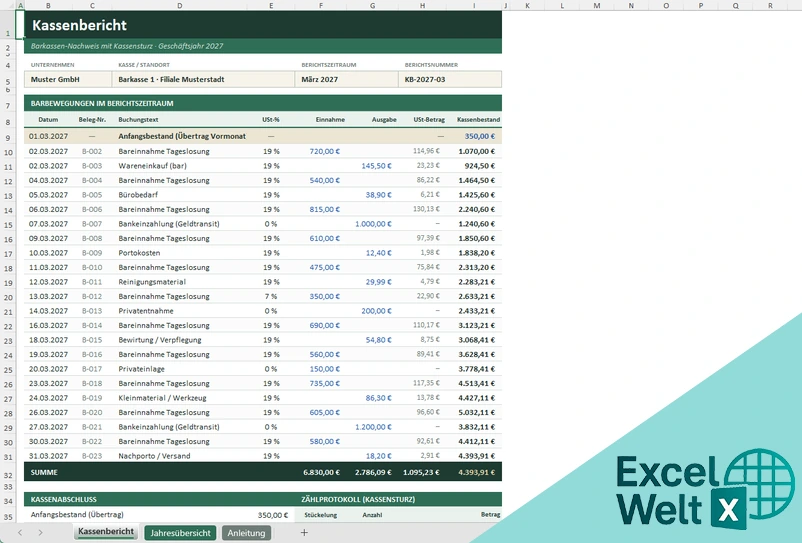Switch to the Jahresübersicht sheet tab
The height and width of the screenshot is (543, 802).
click(180, 533)
